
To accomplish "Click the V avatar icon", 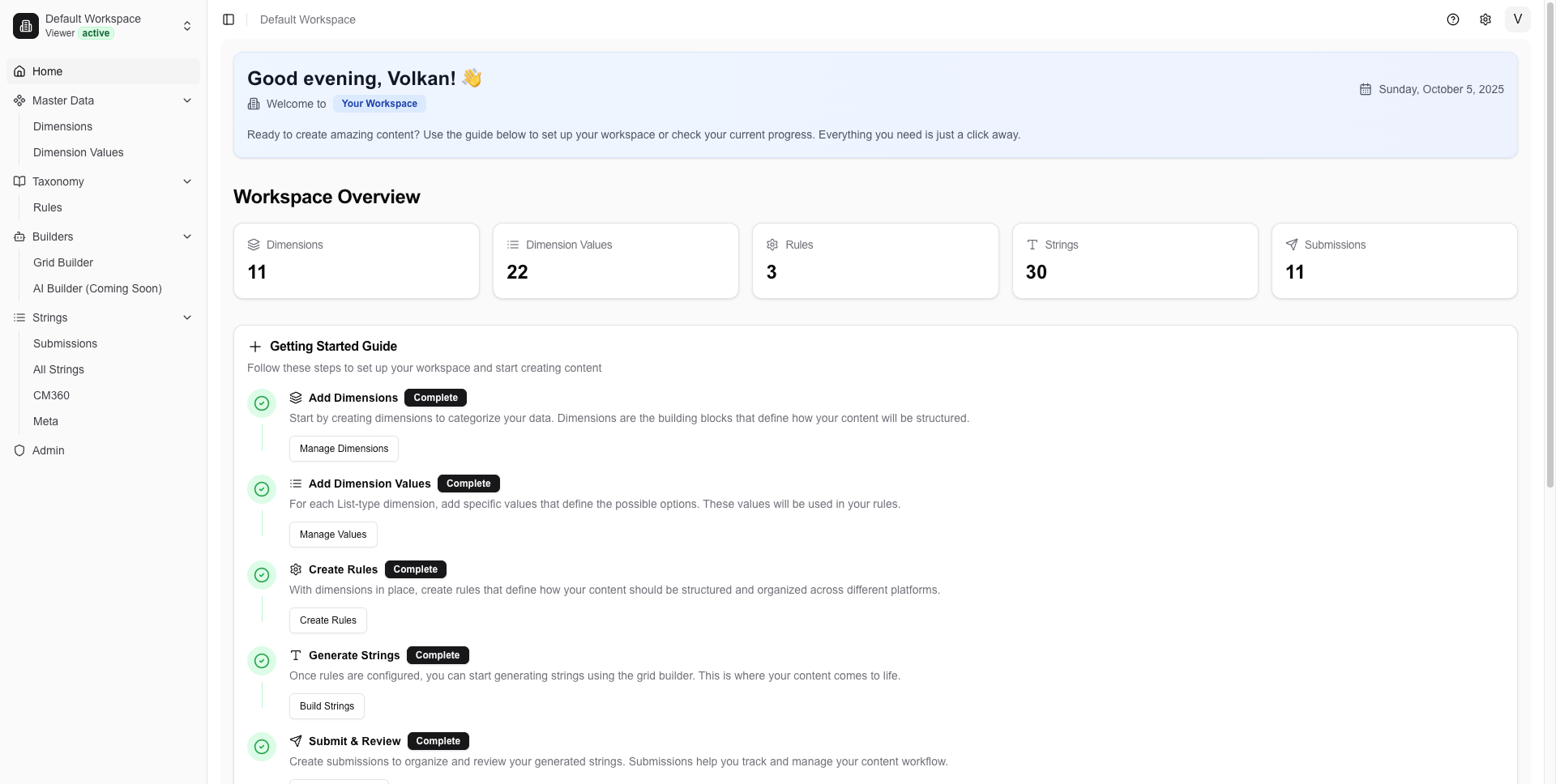I will pos(1517,19).
